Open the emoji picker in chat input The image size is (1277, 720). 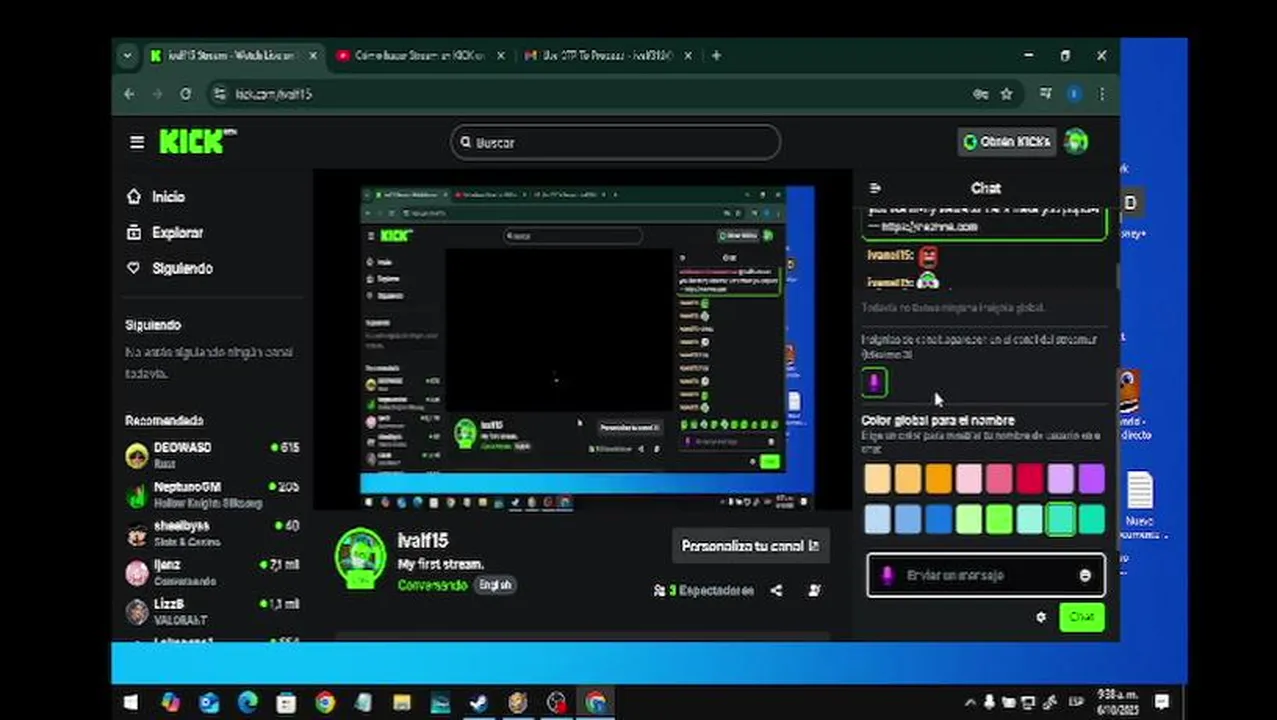coord(1085,575)
